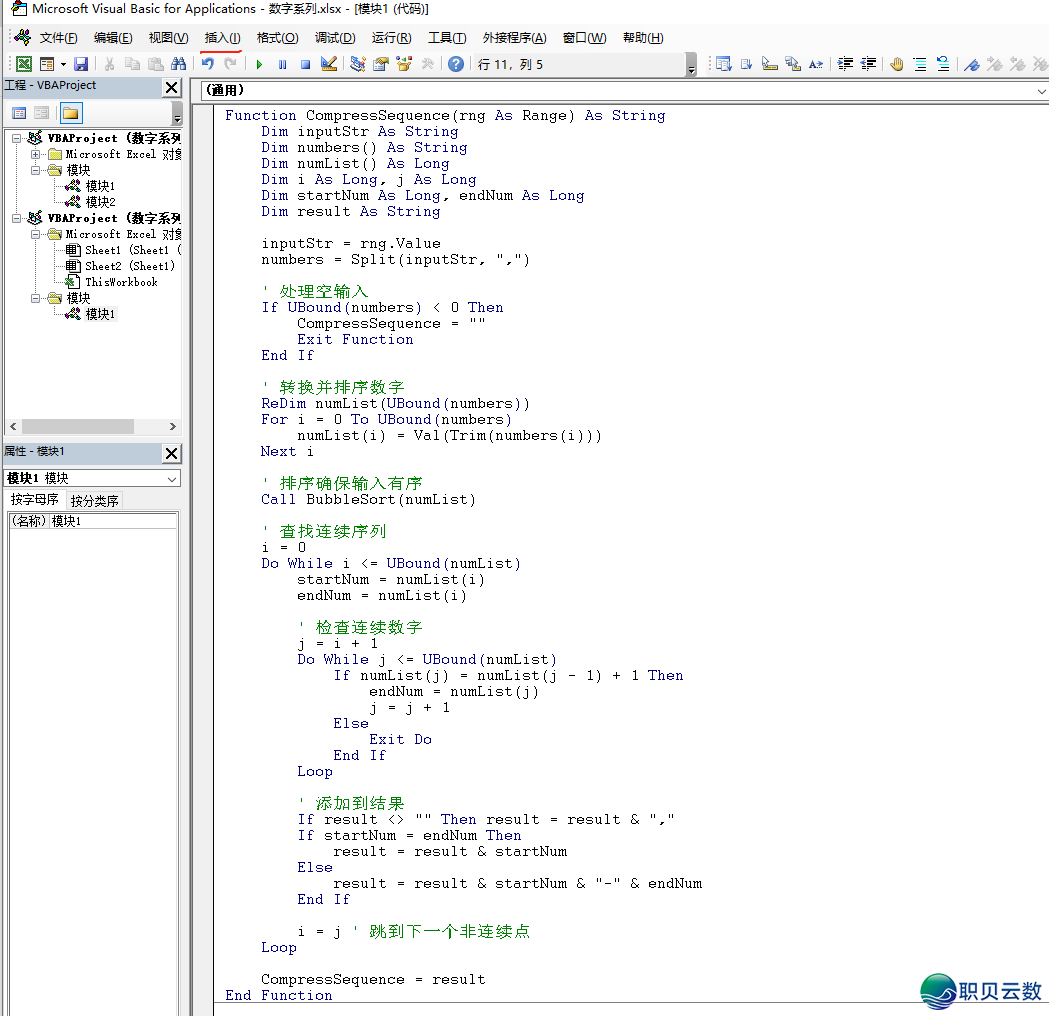The image size is (1049, 1016).
Task: Open the 插入(I) menu
Action: [222, 38]
